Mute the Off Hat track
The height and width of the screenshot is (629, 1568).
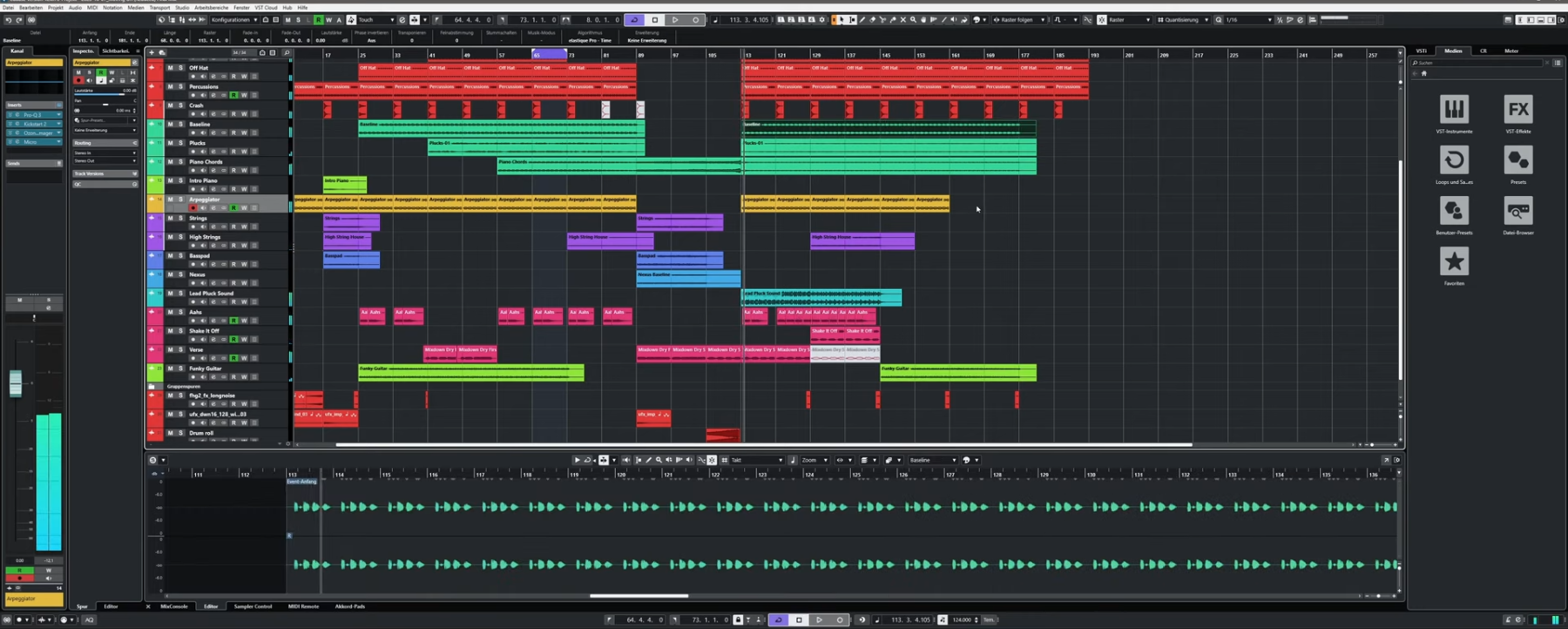171,68
